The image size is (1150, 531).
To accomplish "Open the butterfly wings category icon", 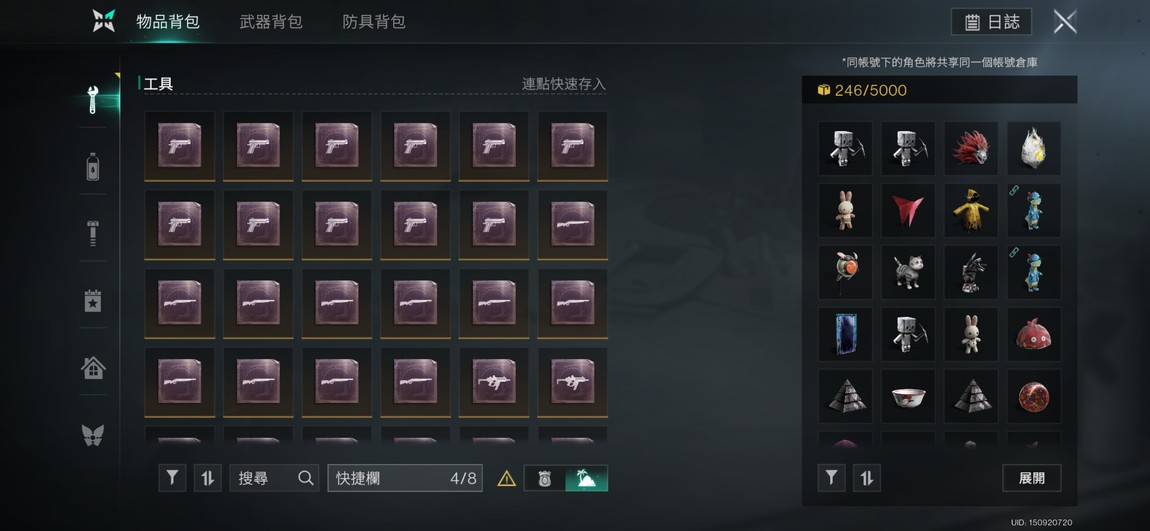I will 92,435.
